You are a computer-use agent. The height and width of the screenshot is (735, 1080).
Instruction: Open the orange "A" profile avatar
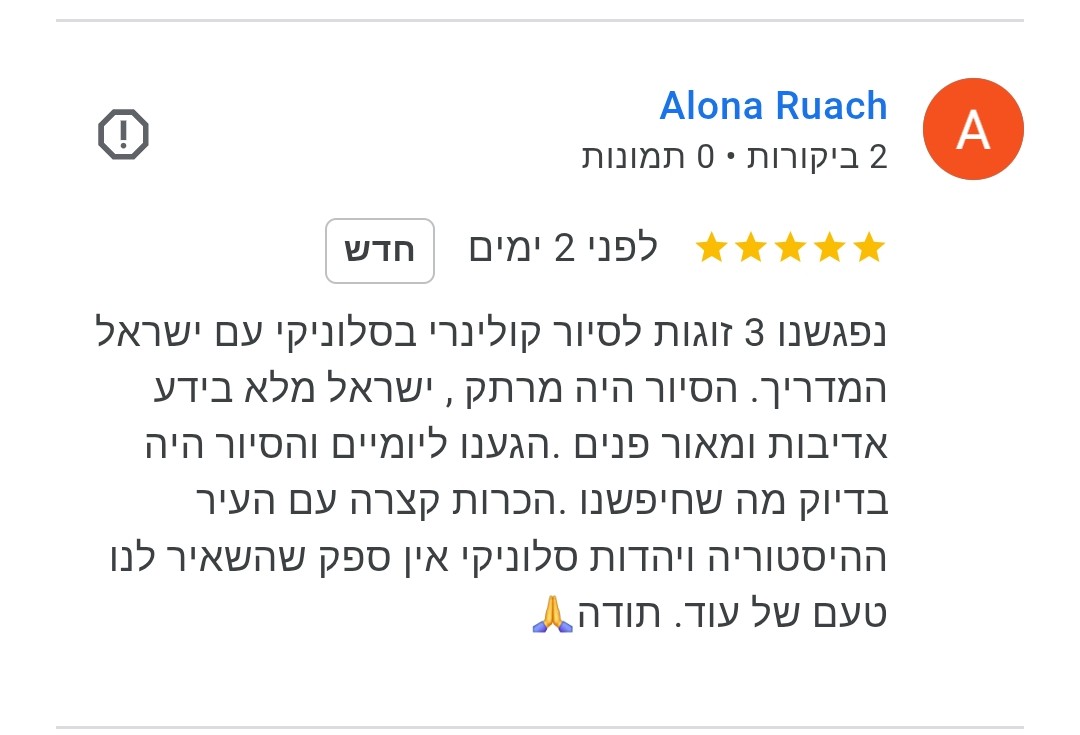[x=973, y=129]
